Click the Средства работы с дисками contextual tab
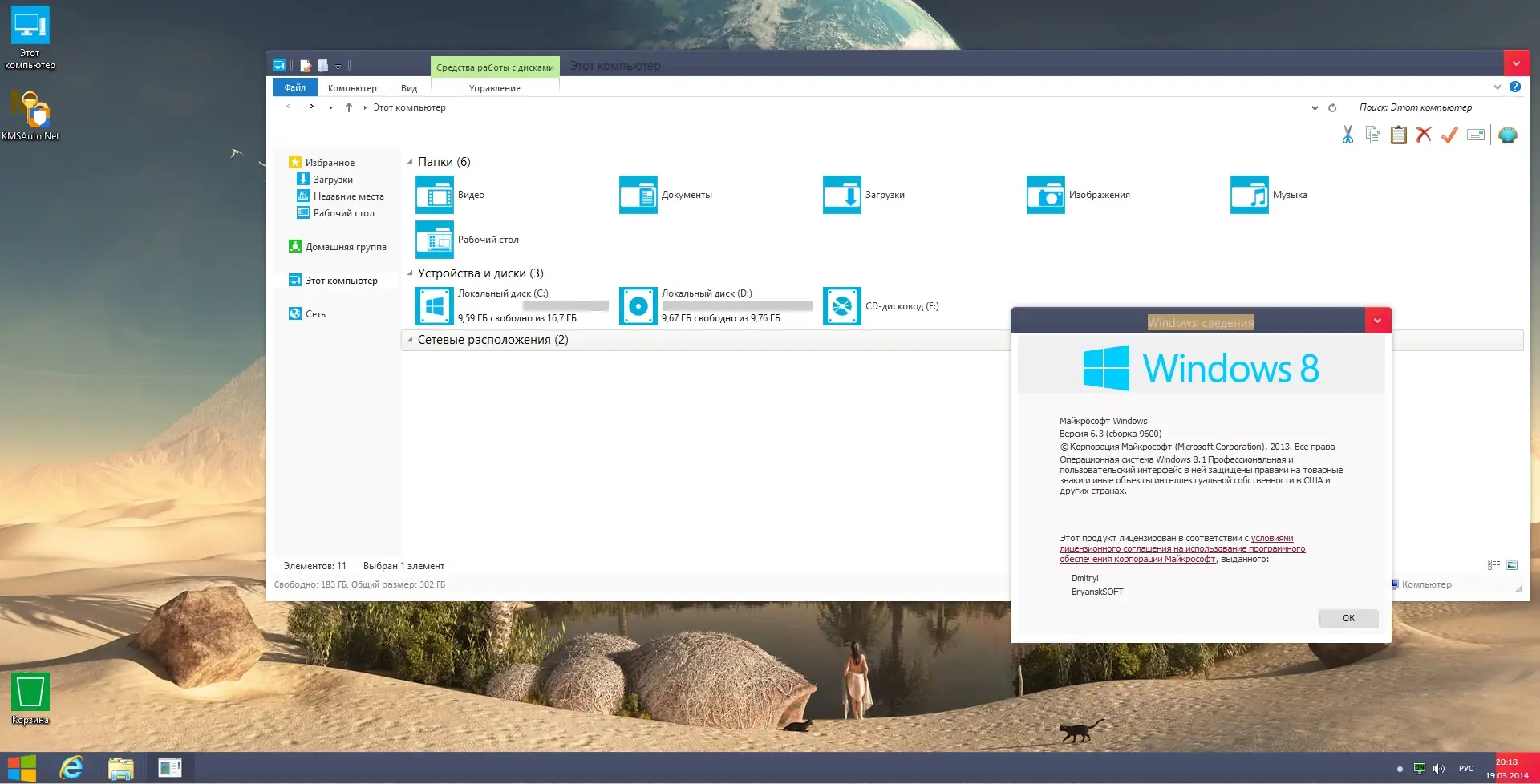The height and width of the screenshot is (784, 1540). [495, 67]
